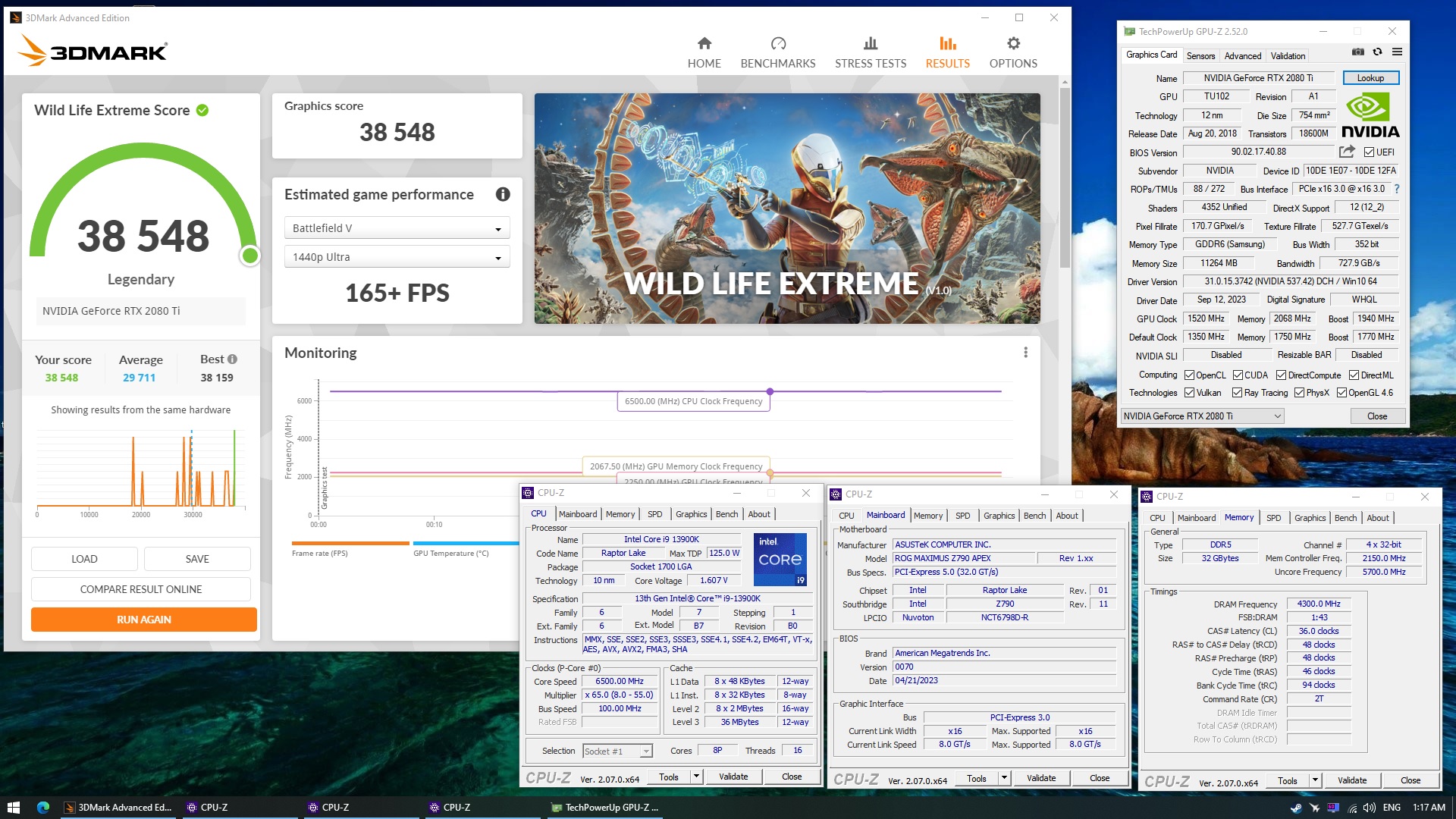
Task: Click FPS monitor tray icon
Action: [1333, 808]
